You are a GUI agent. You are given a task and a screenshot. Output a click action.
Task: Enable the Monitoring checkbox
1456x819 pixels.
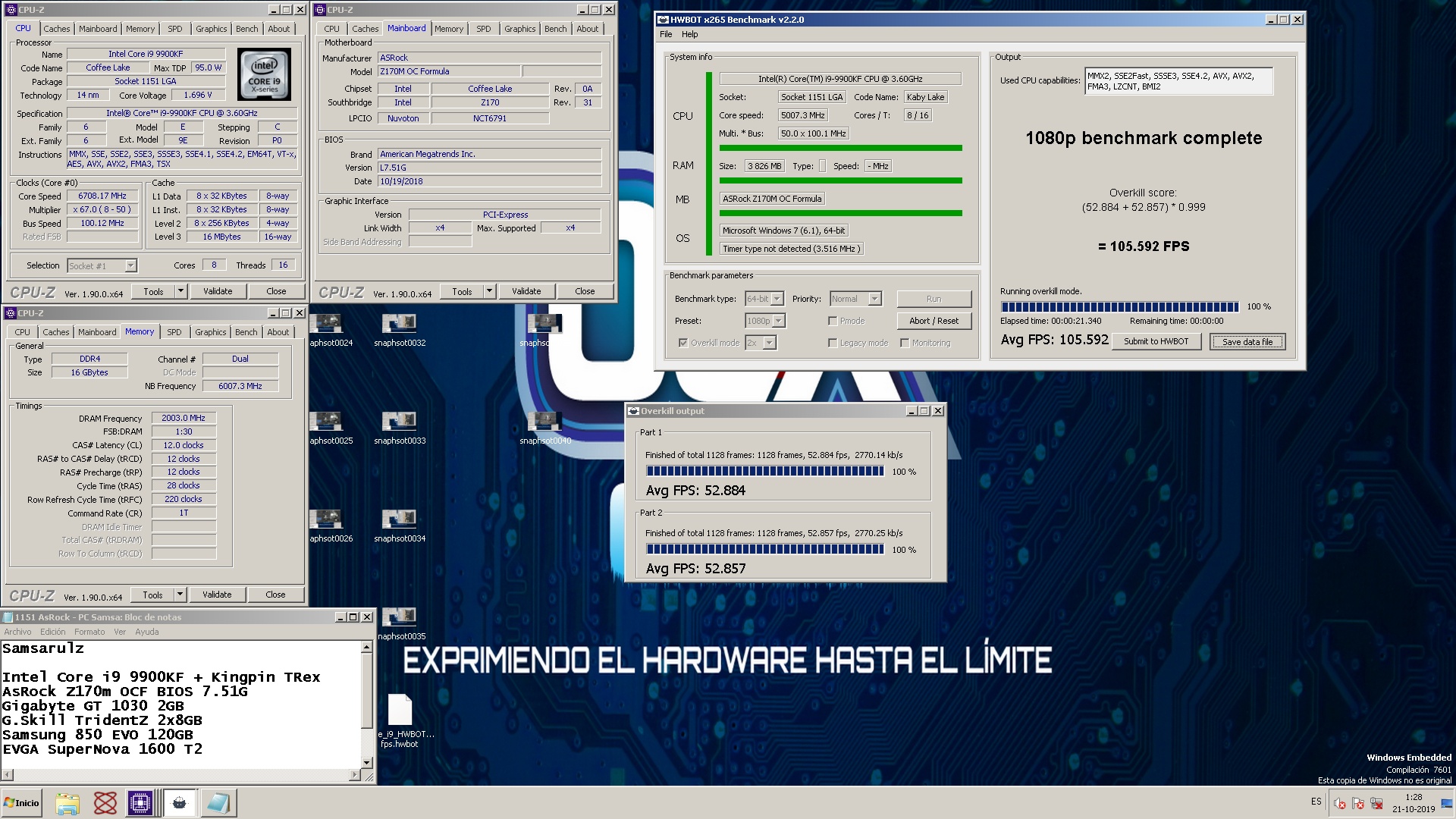tap(905, 344)
